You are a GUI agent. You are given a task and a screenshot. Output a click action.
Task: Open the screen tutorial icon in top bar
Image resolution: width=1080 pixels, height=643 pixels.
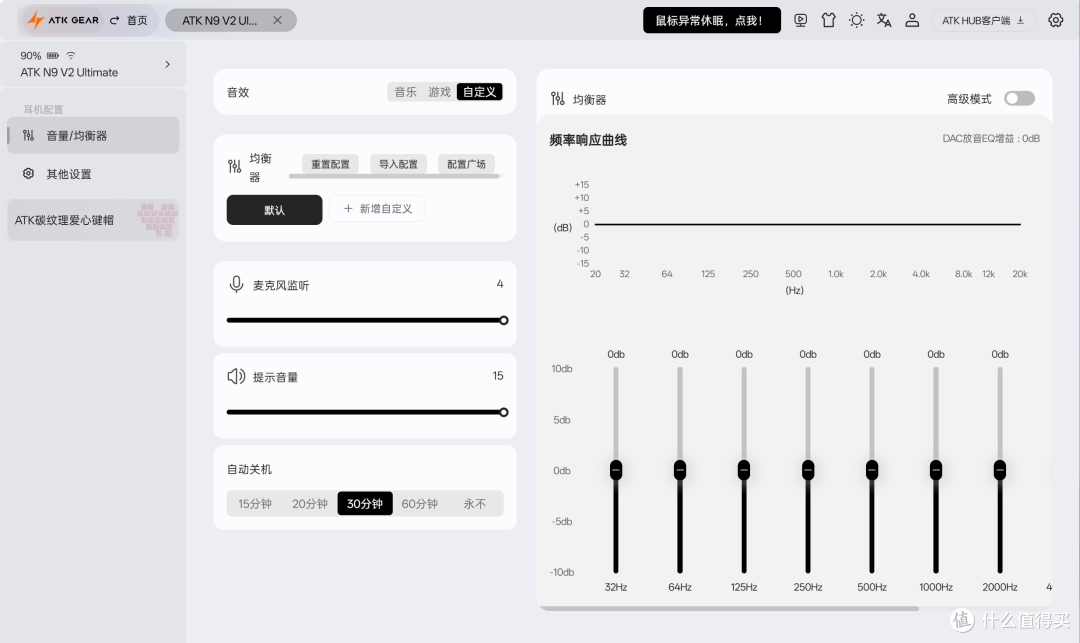point(800,21)
